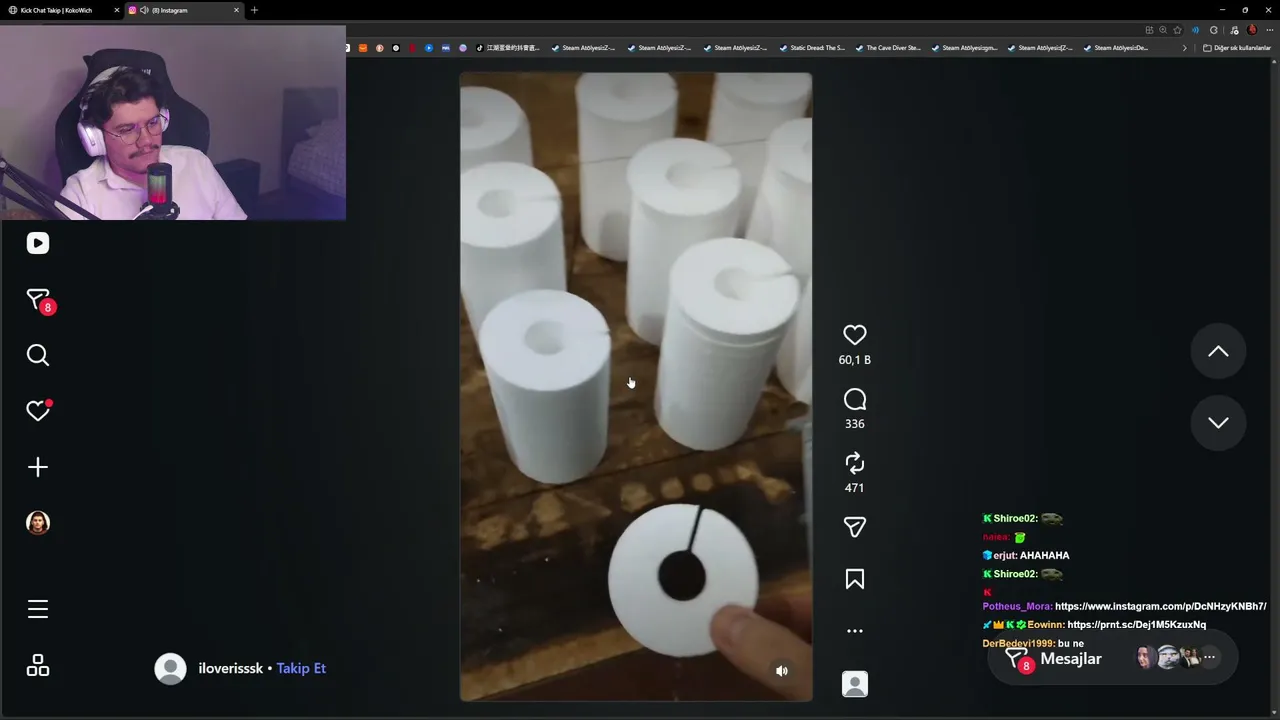Viewport: 1280px width, 720px height.
Task: Open iloverisssk's avatar beside the username
Action: [170, 669]
